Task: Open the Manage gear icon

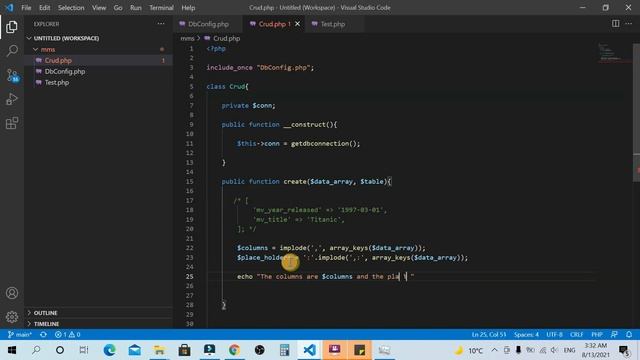Action: [12, 317]
